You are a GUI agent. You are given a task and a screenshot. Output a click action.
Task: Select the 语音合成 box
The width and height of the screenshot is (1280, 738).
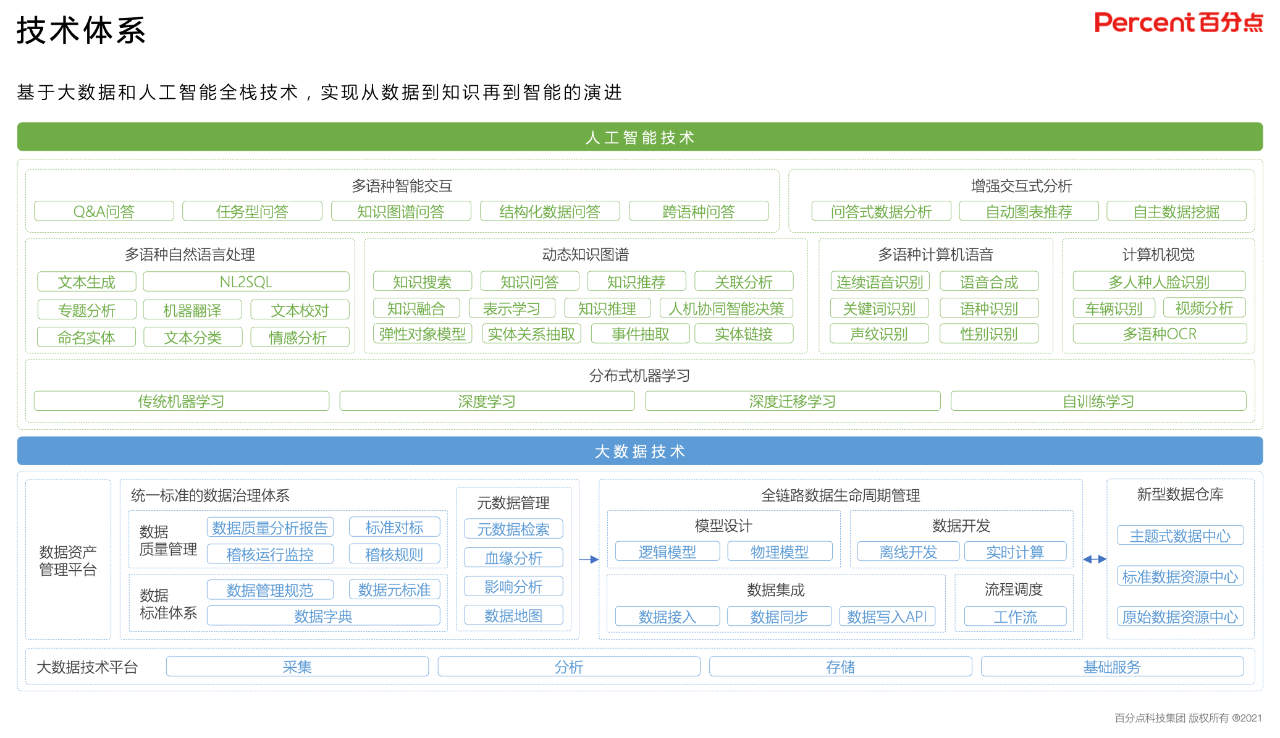tap(989, 282)
